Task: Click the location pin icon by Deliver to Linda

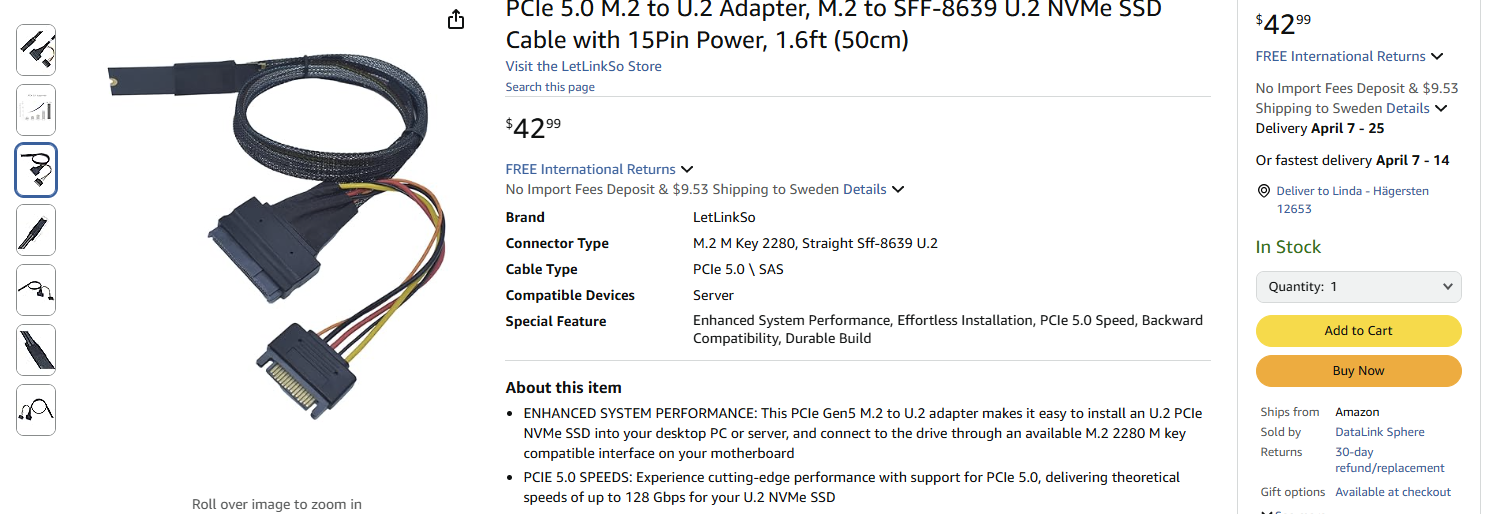Action: point(1263,191)
